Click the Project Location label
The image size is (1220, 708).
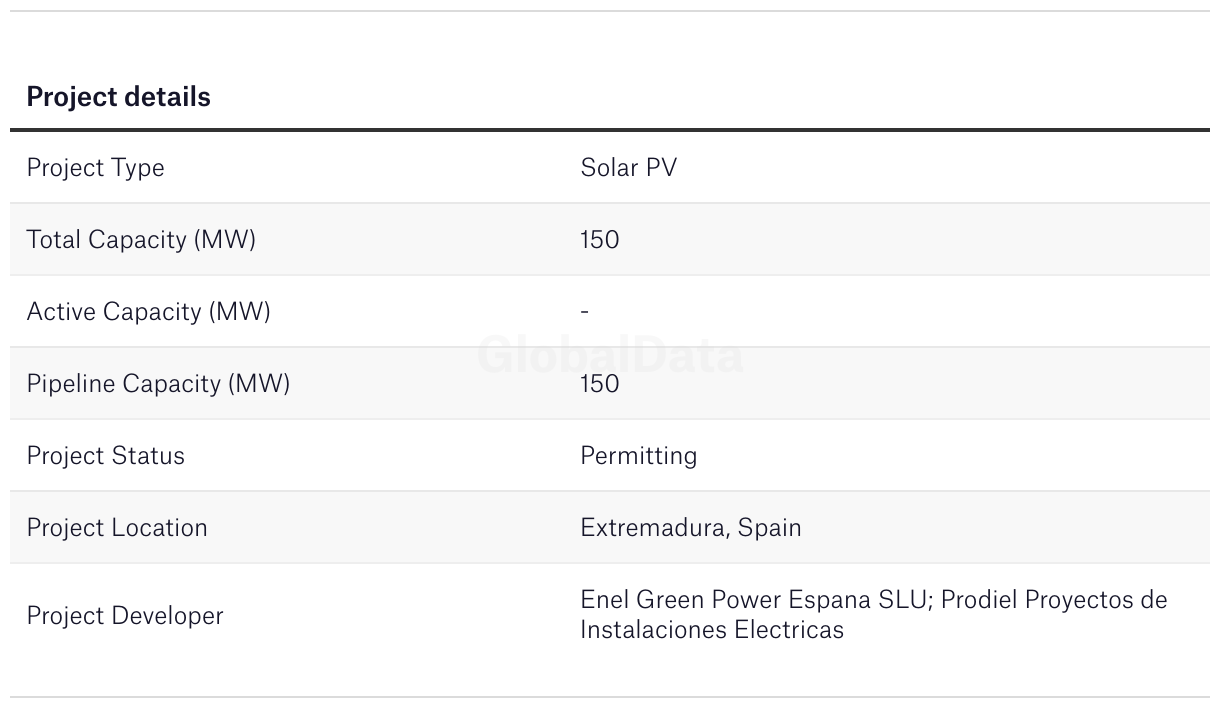[x=117, y=528]
